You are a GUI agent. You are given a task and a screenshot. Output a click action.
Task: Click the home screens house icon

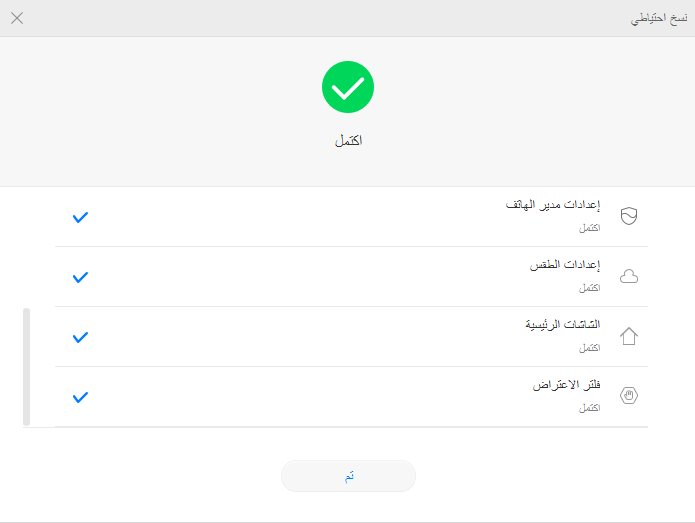pyautogui.click(x=629, y=336)
